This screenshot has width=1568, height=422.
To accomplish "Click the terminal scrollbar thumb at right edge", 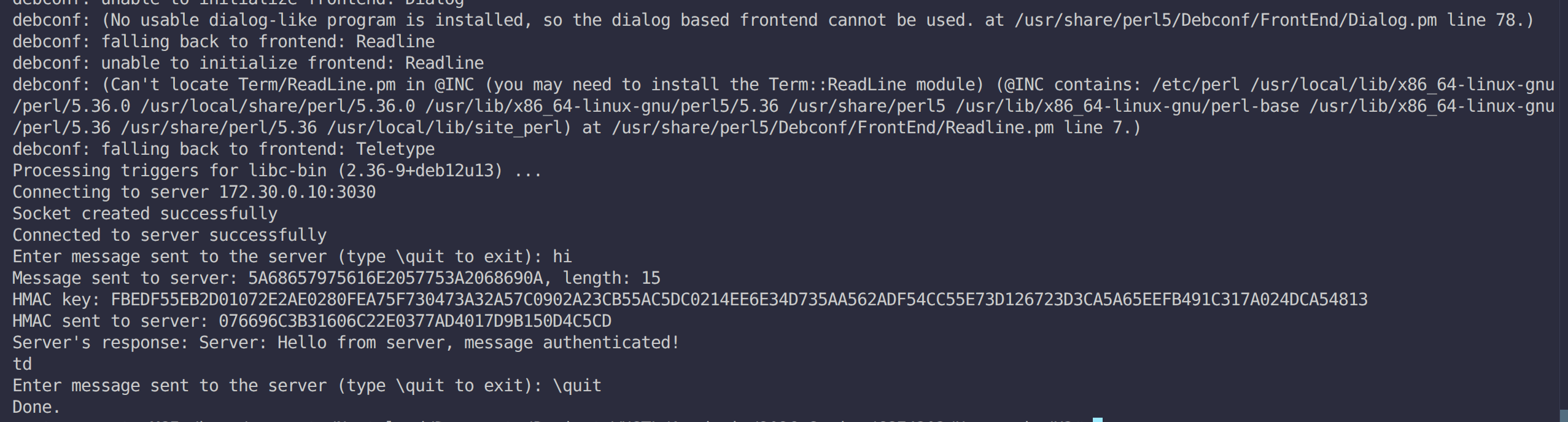I will click(1563, 416).
